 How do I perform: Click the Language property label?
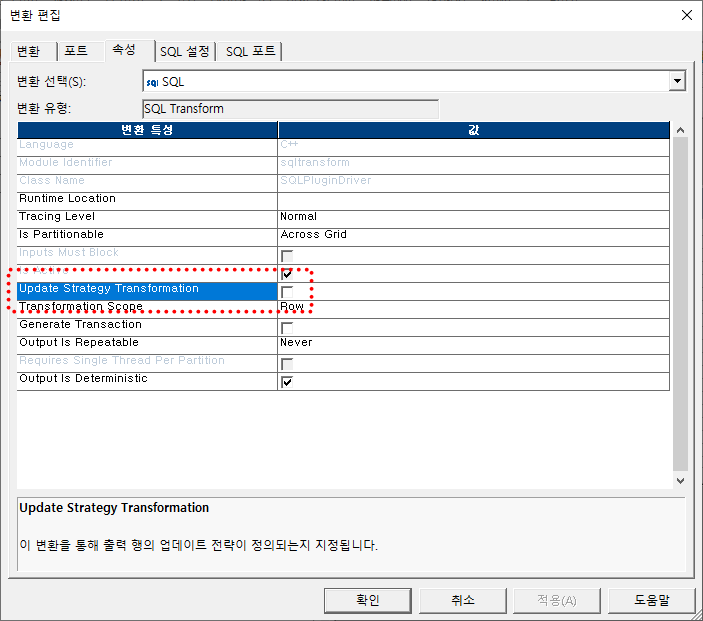click(x=46, y=144)
